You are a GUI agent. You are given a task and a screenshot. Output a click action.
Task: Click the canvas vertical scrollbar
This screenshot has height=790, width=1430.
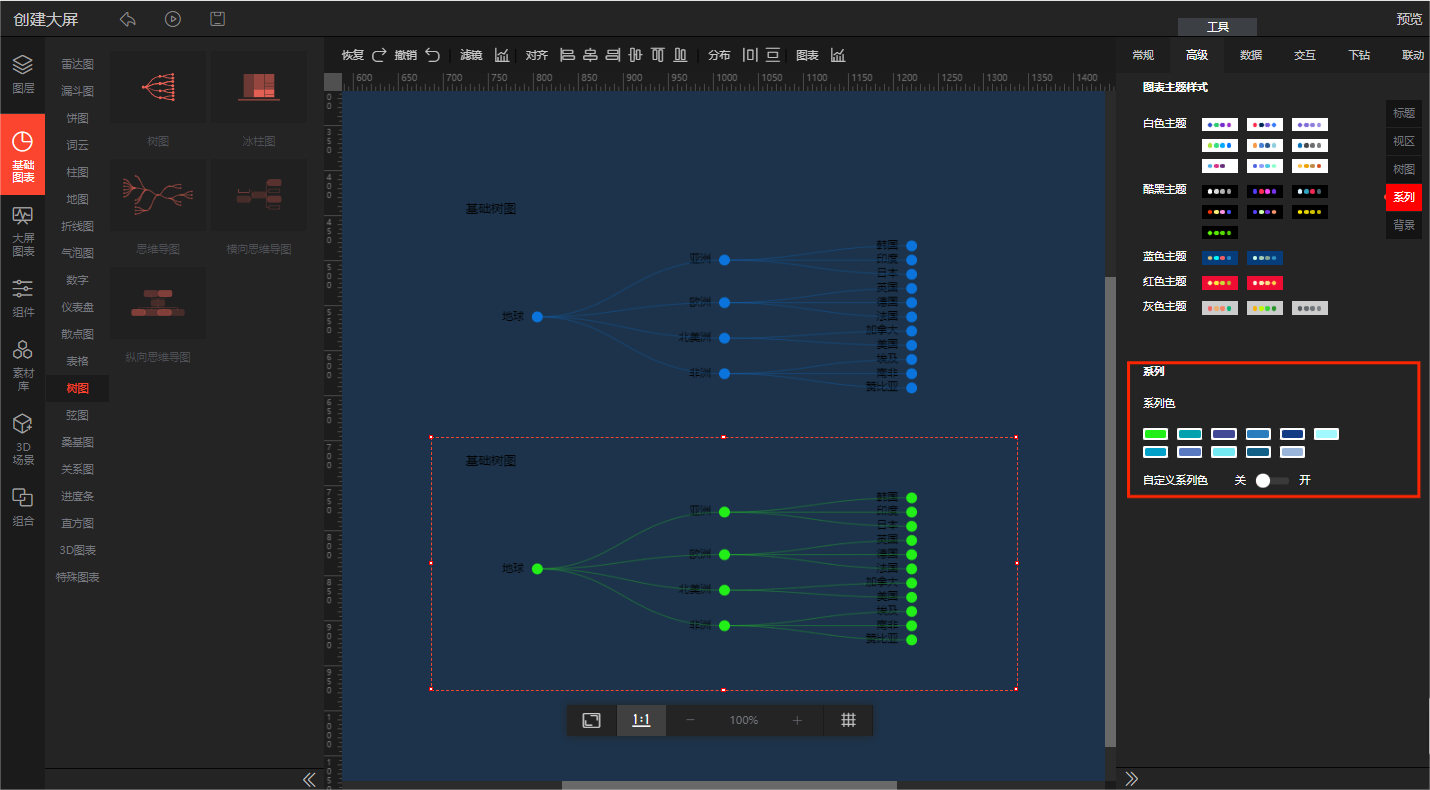[1110, 511]
